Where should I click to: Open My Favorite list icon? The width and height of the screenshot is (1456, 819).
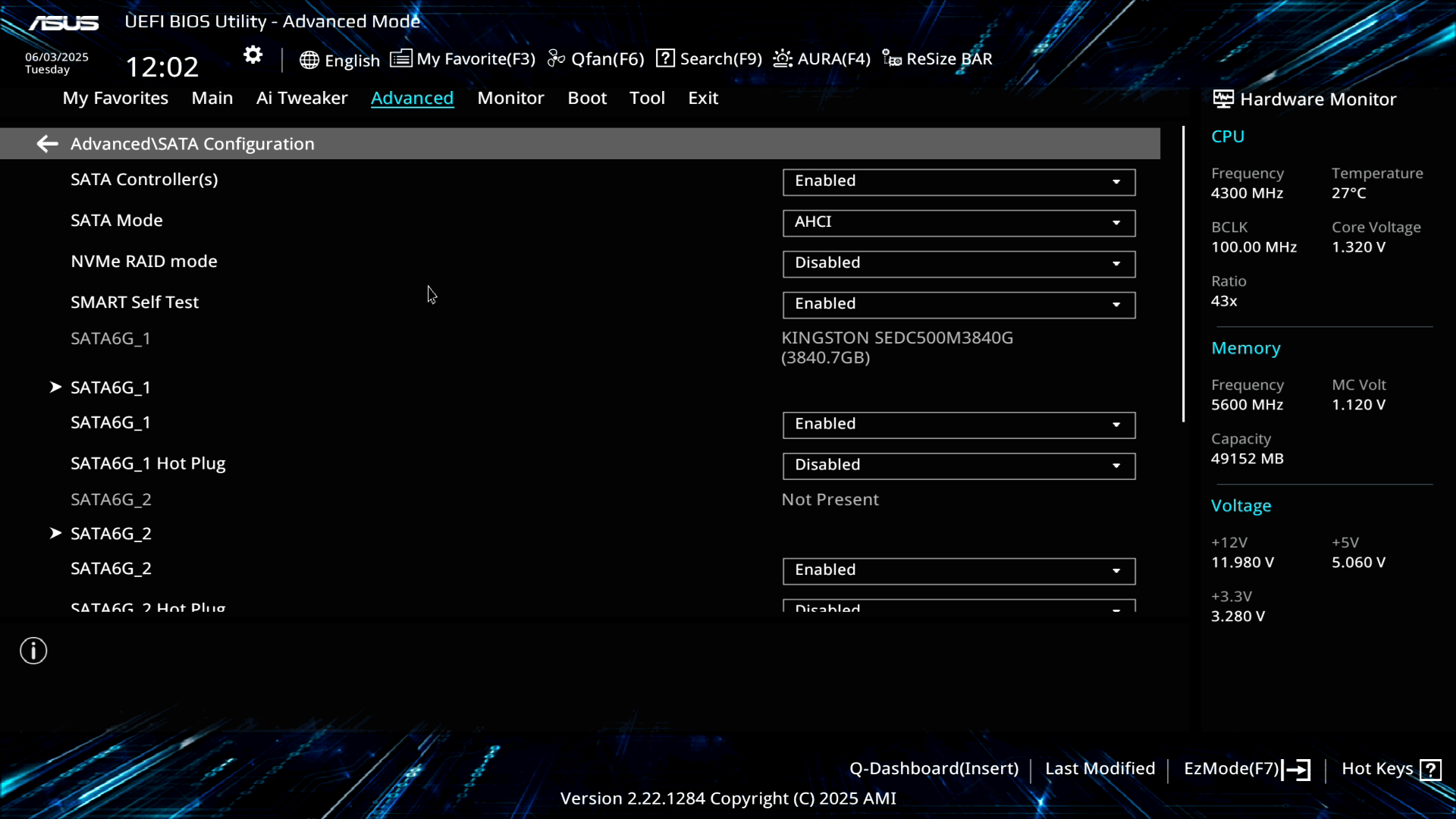pyautogui.click(x=401, y=58)
